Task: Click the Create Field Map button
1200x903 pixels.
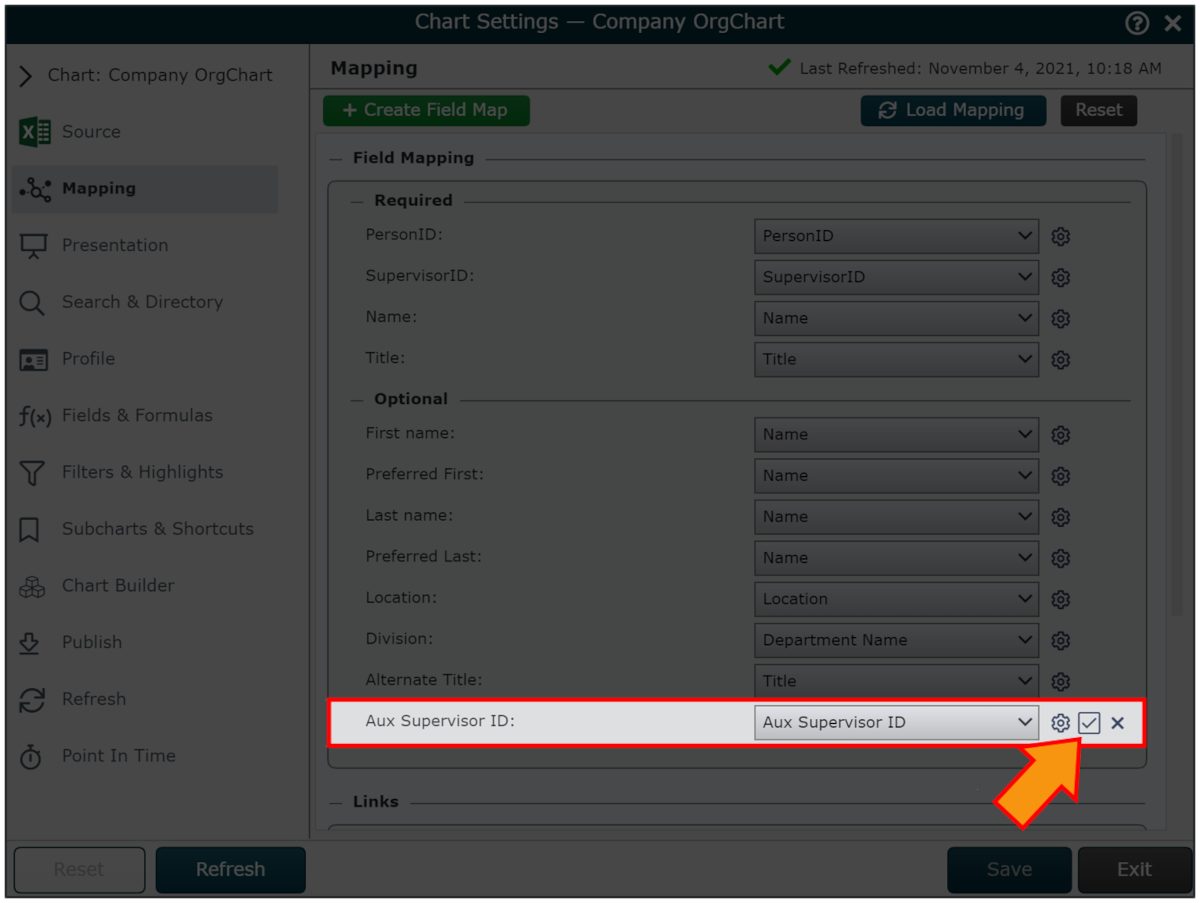Action: coord(426,110)
